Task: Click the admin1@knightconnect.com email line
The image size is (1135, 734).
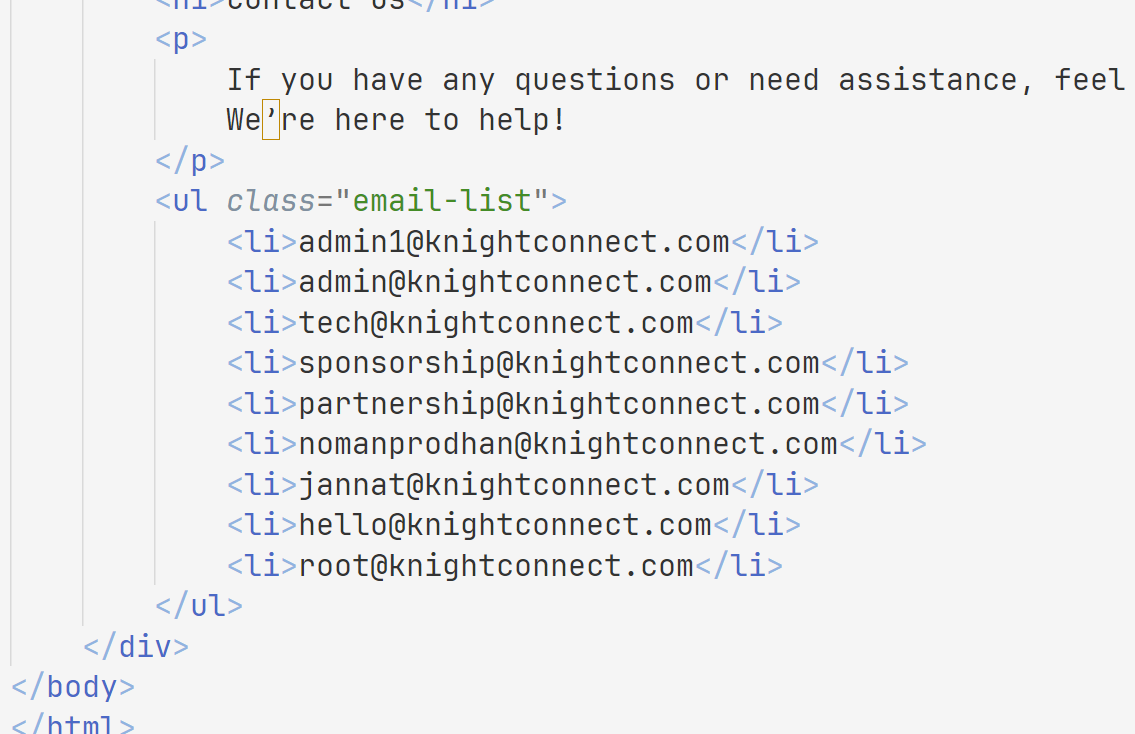Action: point(514,242)
